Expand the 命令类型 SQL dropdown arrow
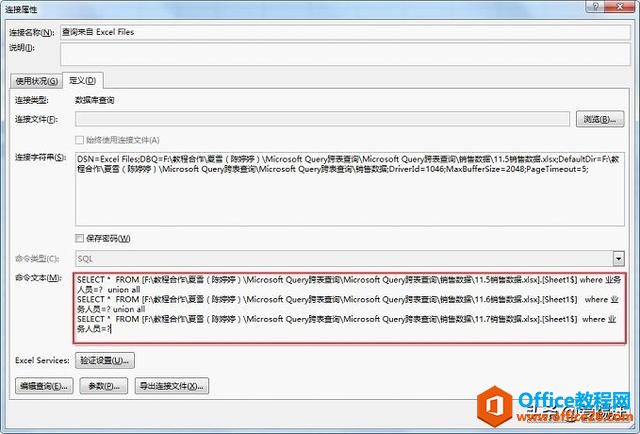The width and height of the screenshot is (640, 434). [x=618, y=257]
